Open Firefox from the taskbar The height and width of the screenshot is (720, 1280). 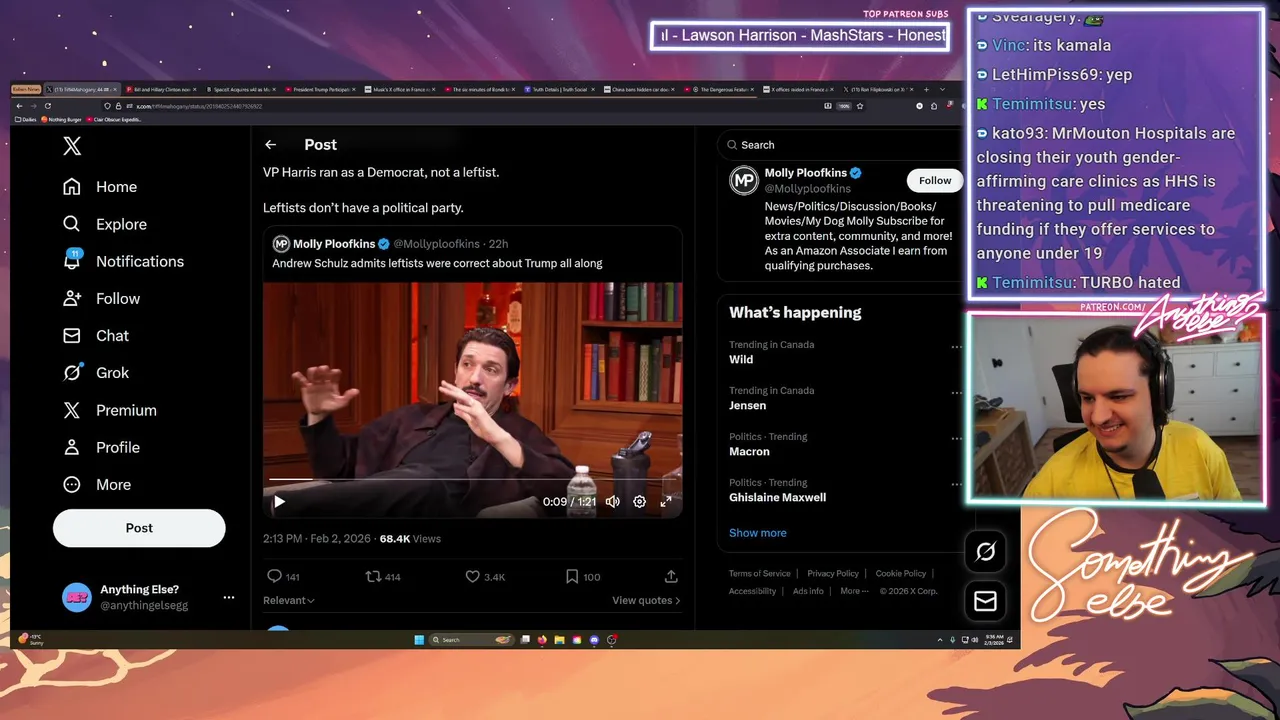tap(542, 640)
